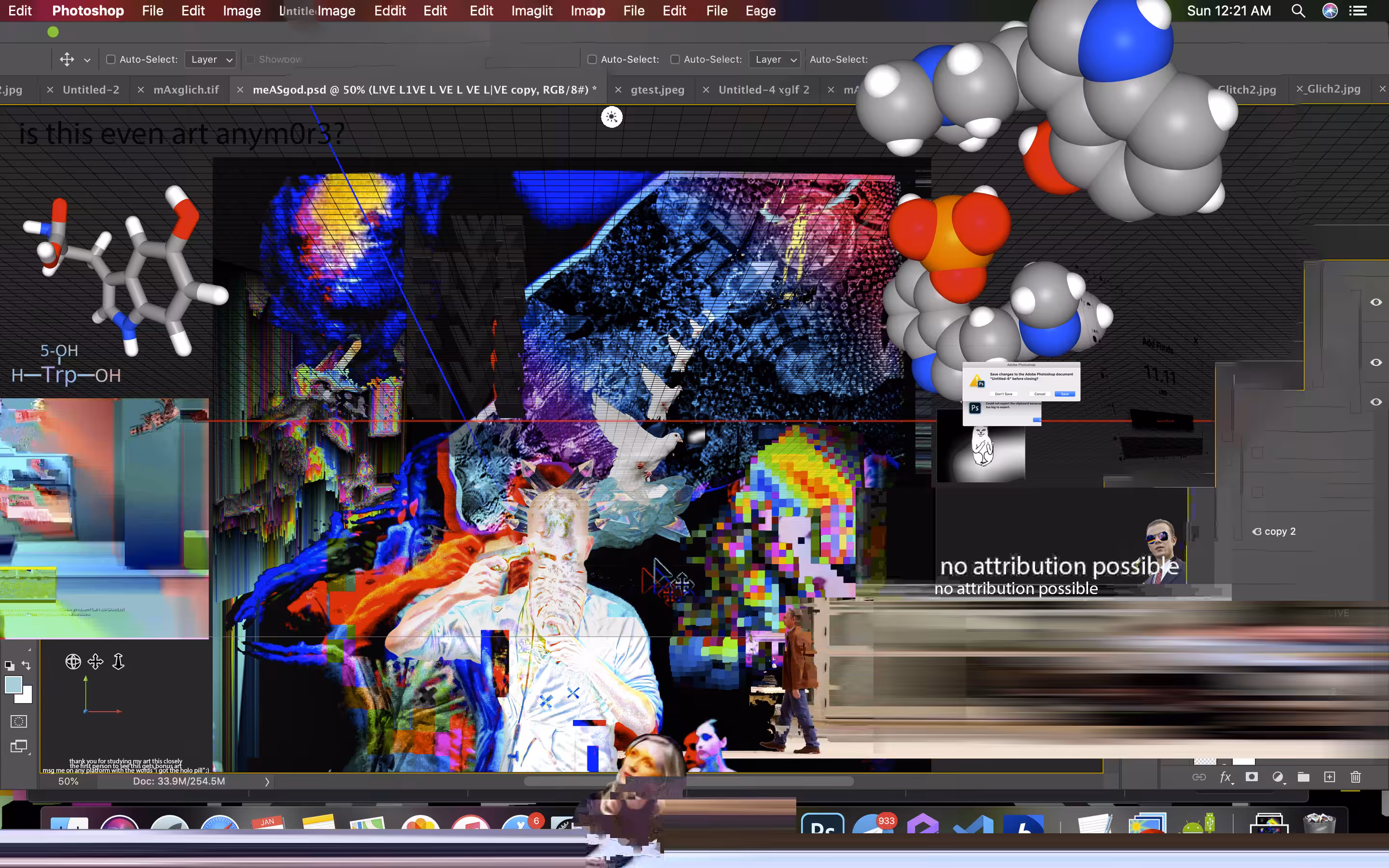
Task: Open the Imaglit menu
Action: point(531,11)
